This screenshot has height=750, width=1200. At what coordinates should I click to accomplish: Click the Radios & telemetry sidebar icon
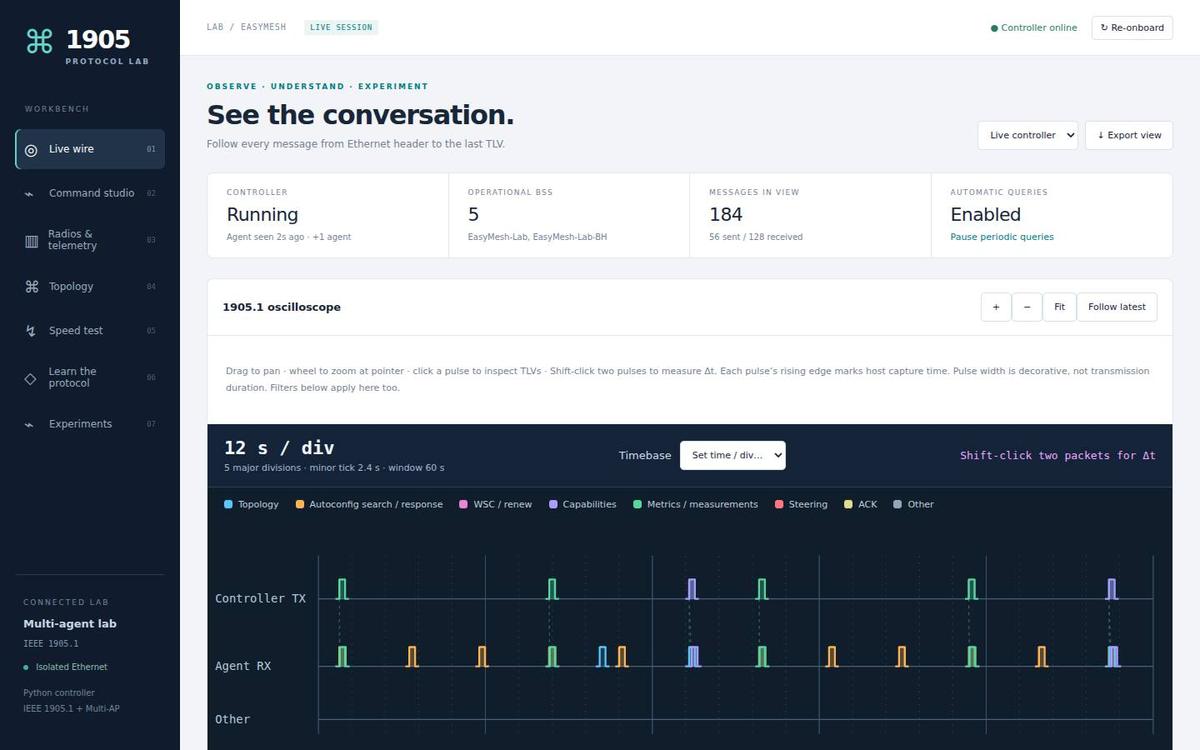pyautogui.click(x=31, y=241)
